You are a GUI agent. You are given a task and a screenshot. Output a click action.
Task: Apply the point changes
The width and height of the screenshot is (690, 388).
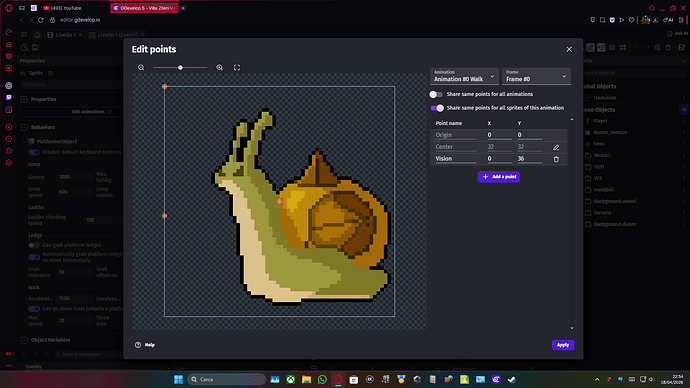tap(563, 345)
